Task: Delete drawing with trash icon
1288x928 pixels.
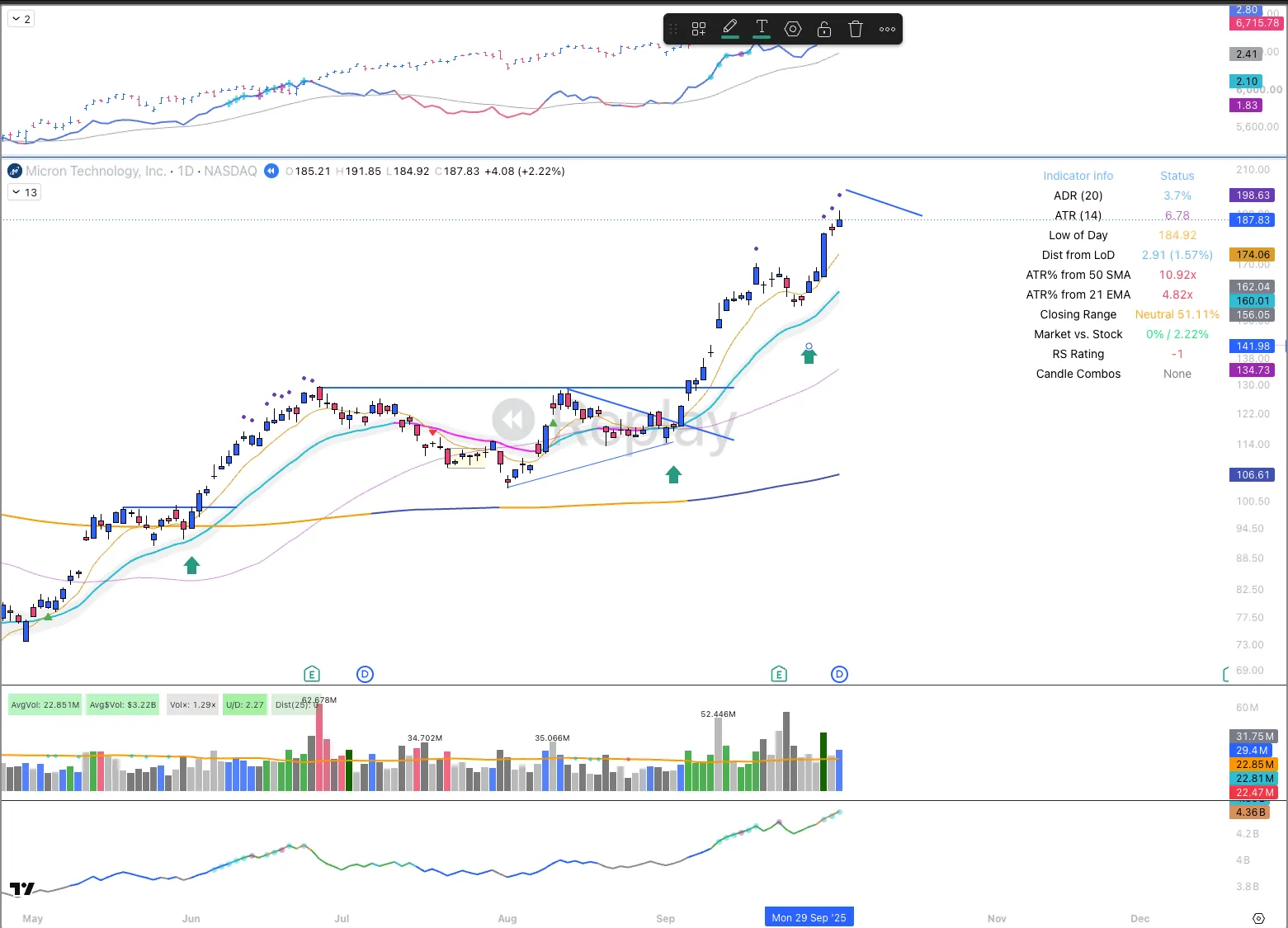Action: click(x=856, y=29)
